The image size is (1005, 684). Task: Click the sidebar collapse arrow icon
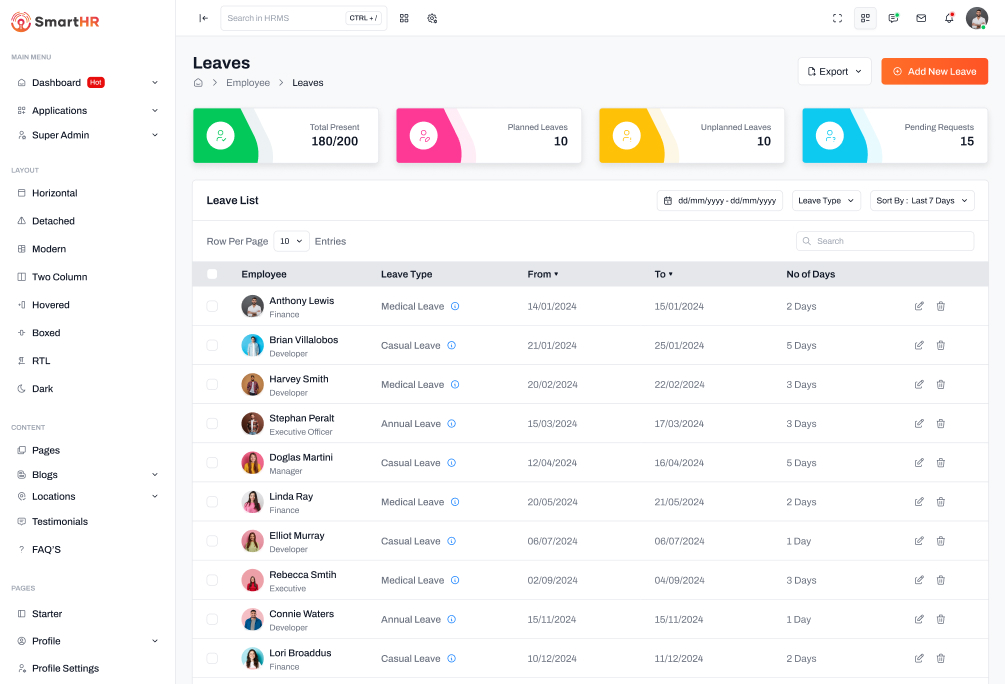pyautogui.click(x=203, y=18)
